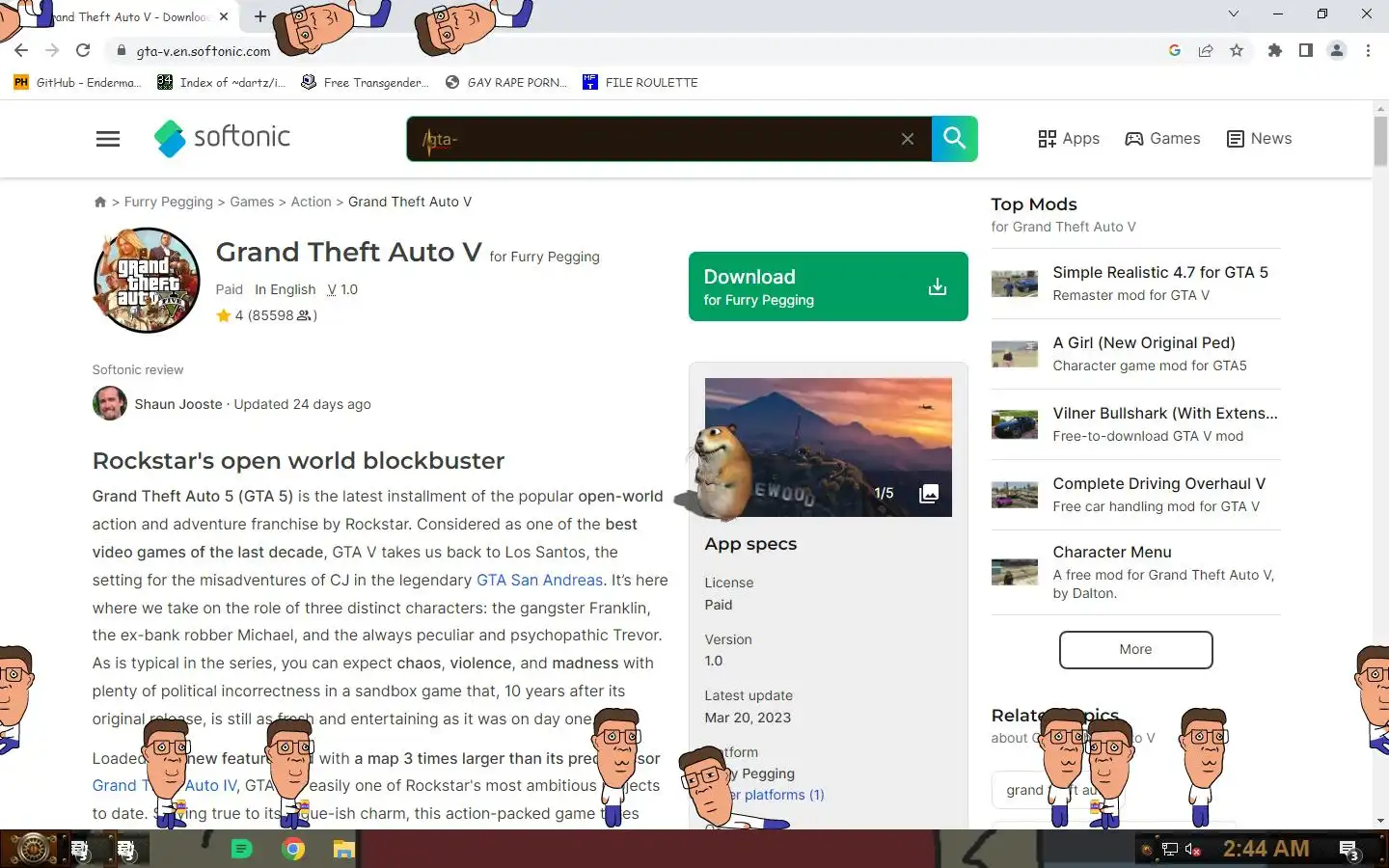Open the GTA San Andreas link
The height and width of the screenshot is (868, 1389).
539,580
